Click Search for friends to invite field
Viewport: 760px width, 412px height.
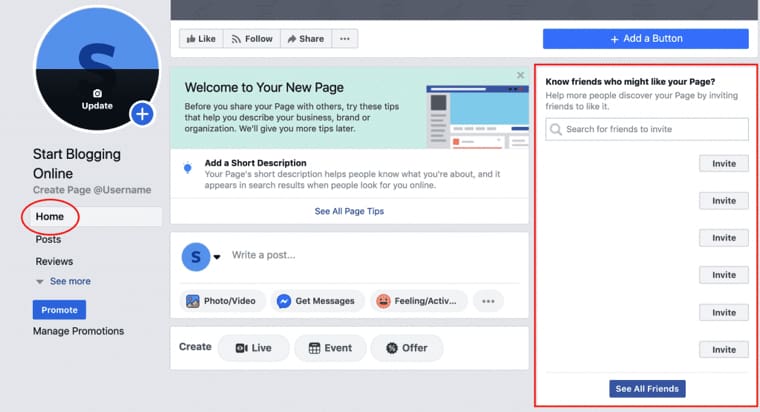point(647,129)
